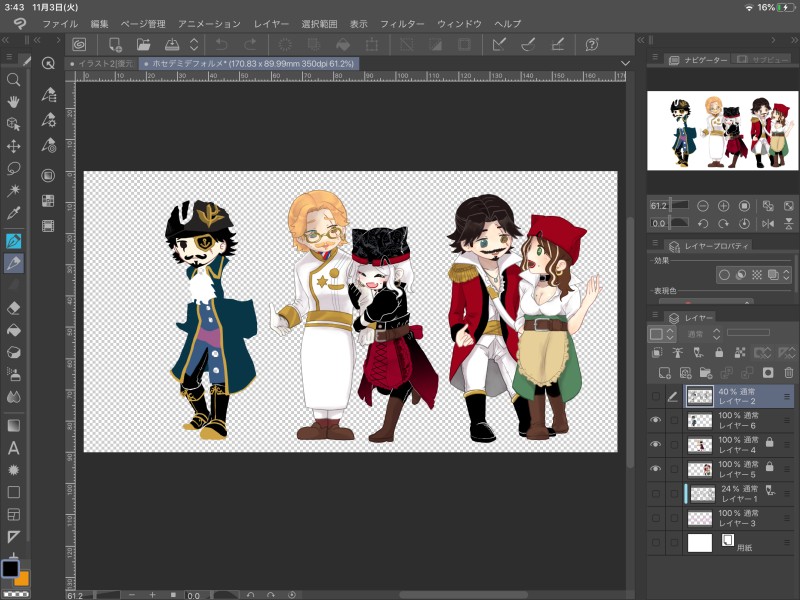Select the Lasso selection tool
This screenshot has height=600, width=800.
click(x=14, y=168)
